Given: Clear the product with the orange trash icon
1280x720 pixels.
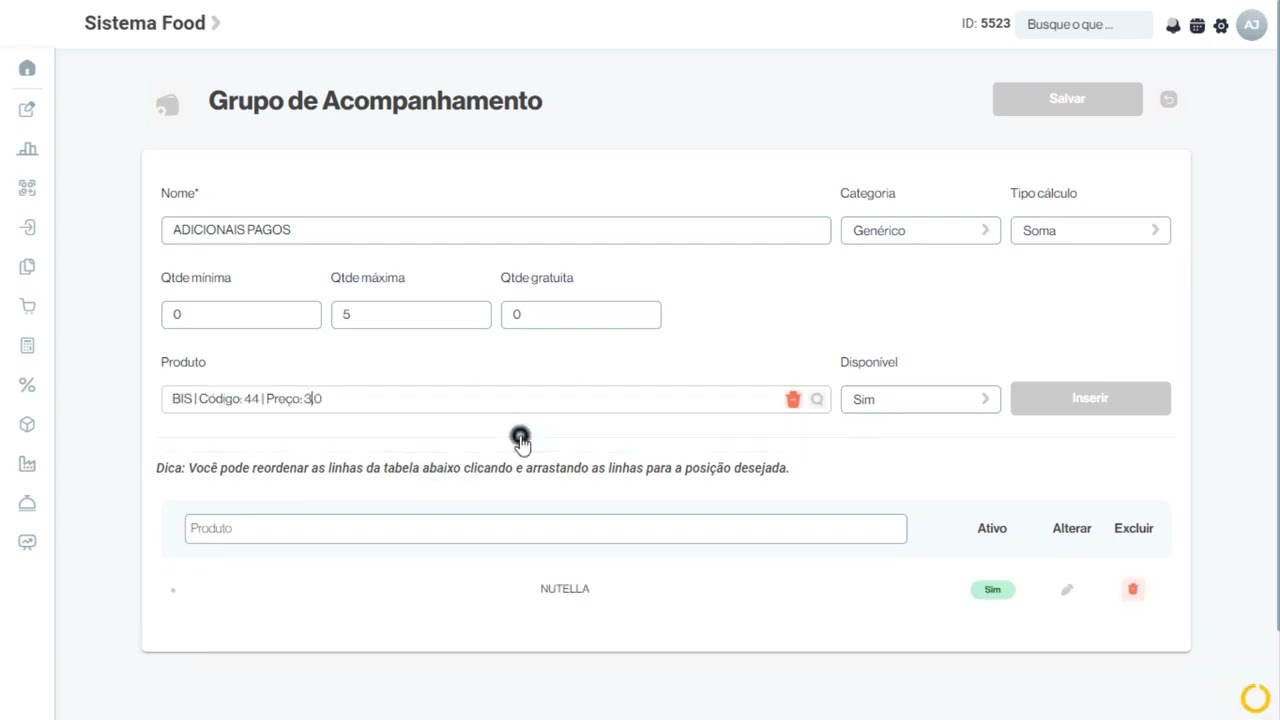Looking at the screenshot, I should tap(793, 399).
